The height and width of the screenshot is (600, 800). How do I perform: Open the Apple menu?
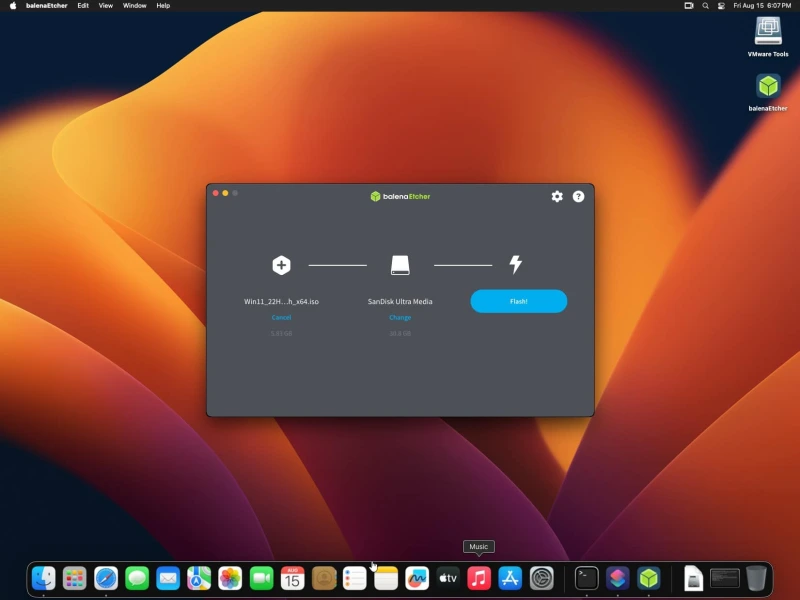click(13, 6)
